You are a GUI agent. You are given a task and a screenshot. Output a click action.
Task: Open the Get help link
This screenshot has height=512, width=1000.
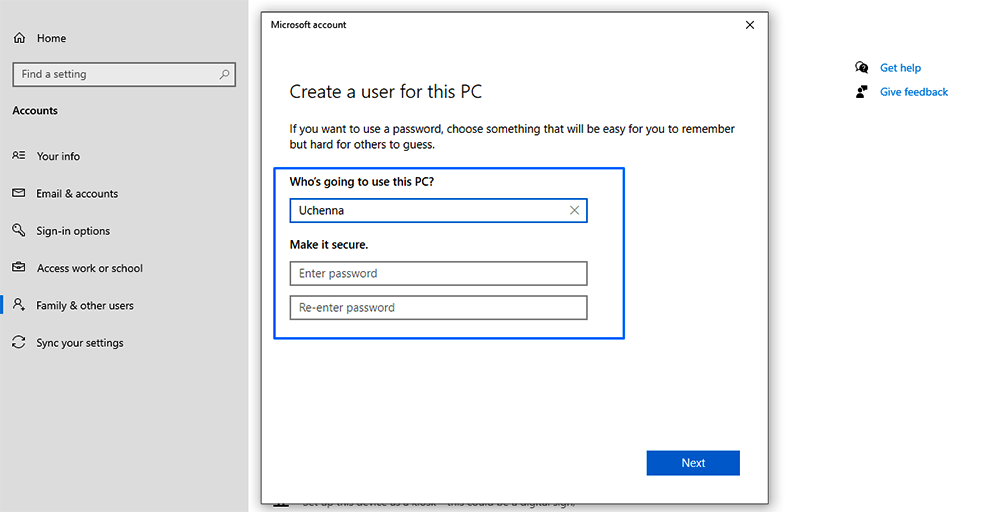pos(900,68)
